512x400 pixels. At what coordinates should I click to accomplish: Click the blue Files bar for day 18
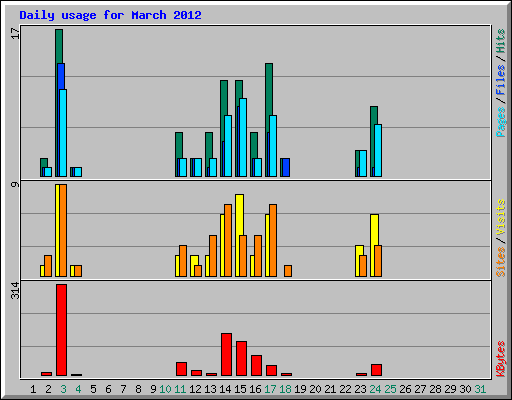[x=286, y=167]
